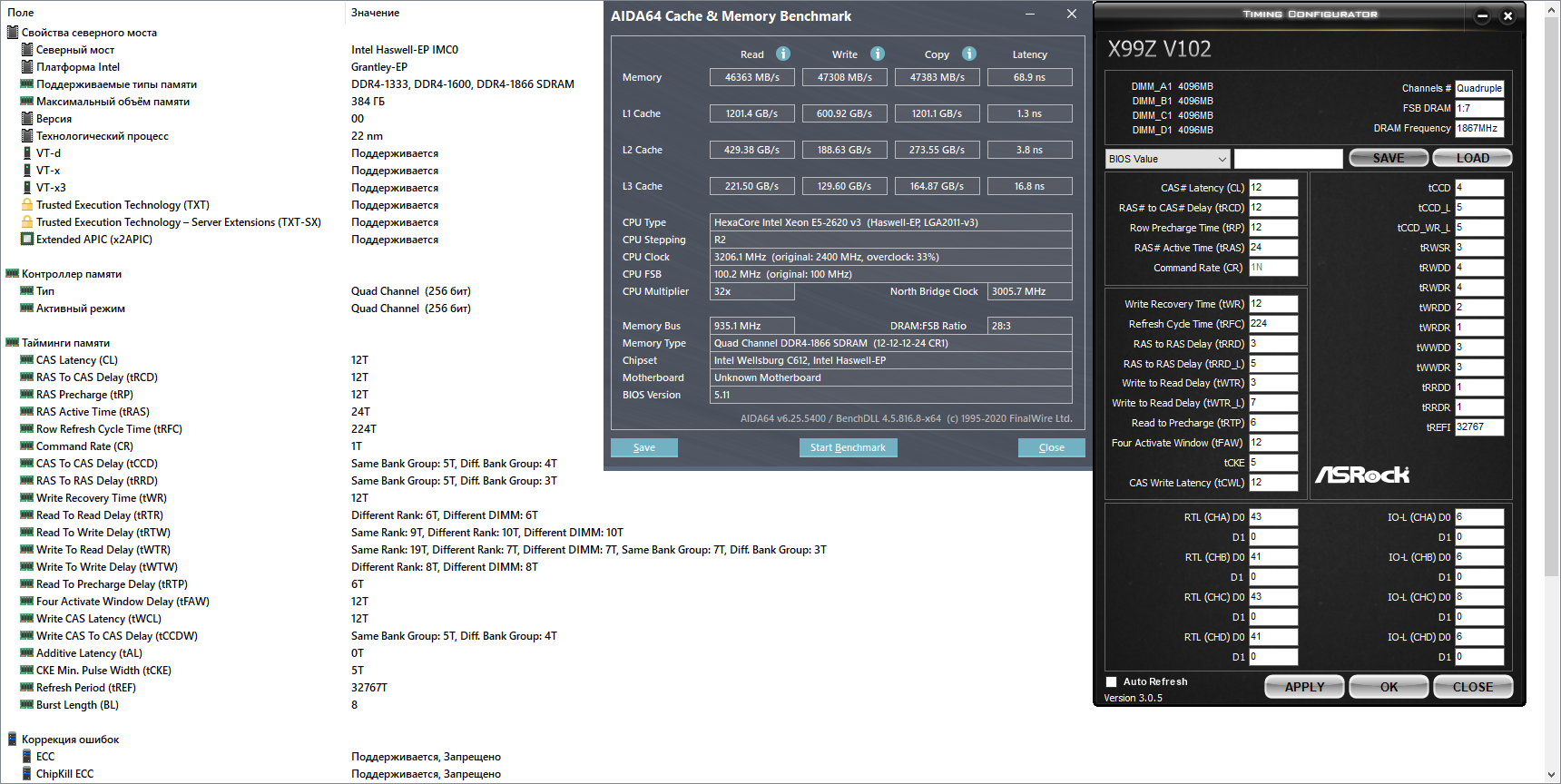Image resolution: width=1561 pixels, height=784 pixels.
Task: Click the Максимальный объём памяти row icon
Action: coord(27,102)
